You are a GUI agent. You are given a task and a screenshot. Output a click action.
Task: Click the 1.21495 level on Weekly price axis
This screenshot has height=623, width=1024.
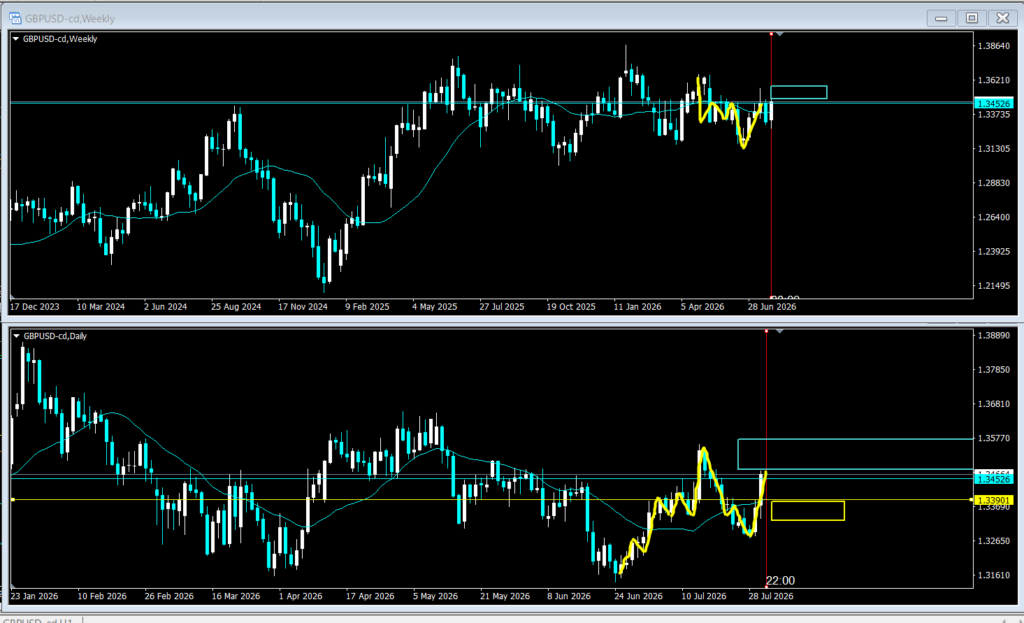coord(994,286)
